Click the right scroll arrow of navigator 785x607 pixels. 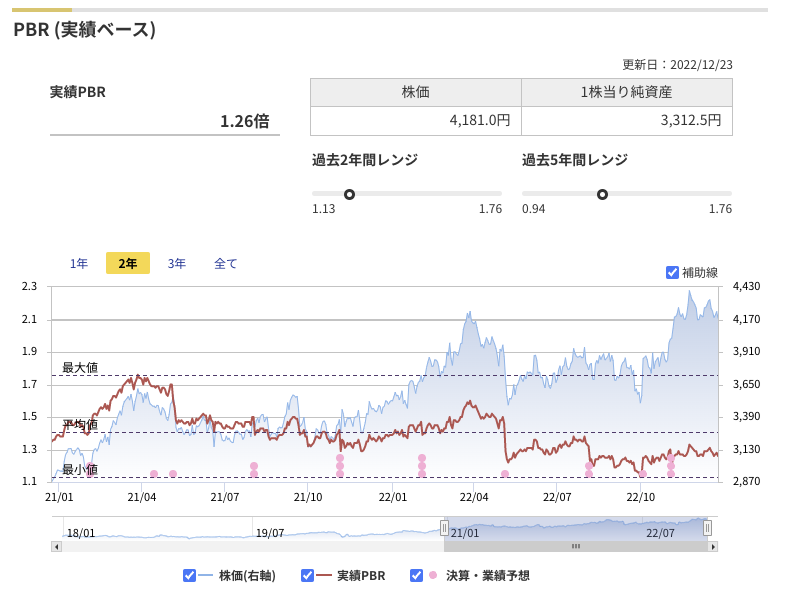point(713,546)
